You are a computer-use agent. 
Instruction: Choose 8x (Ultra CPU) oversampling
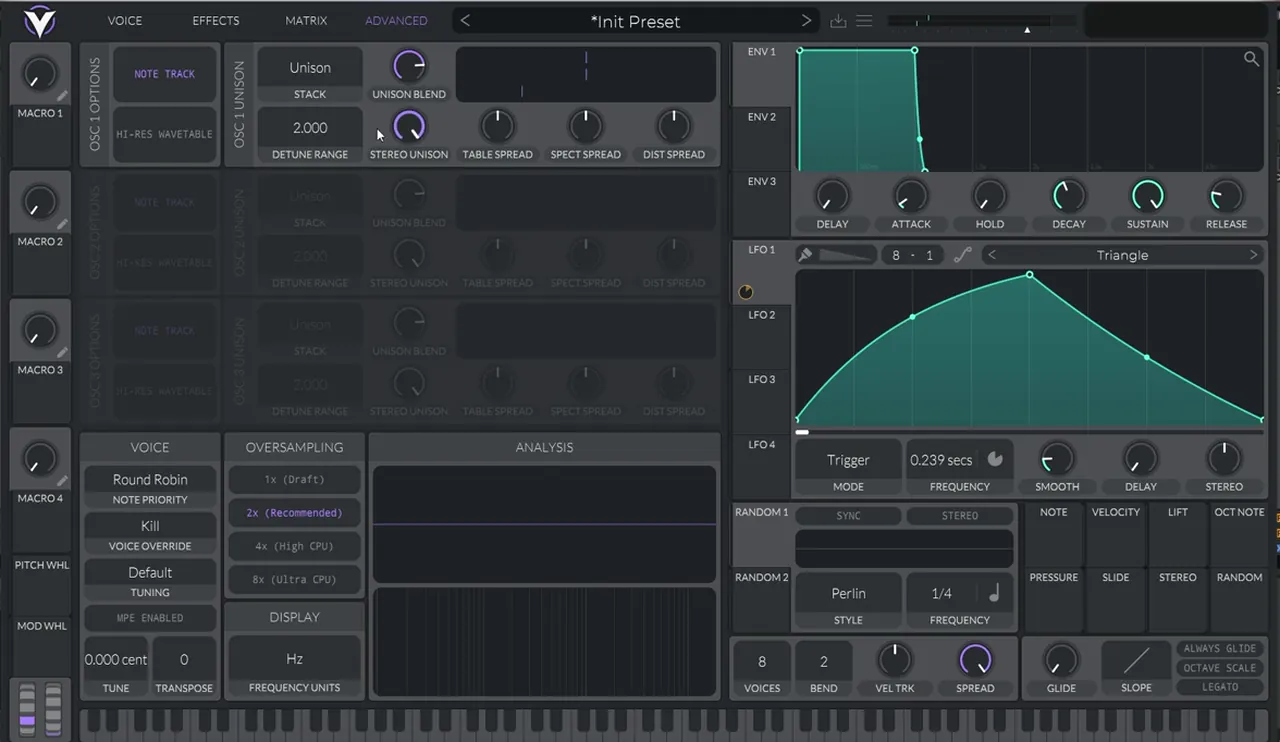click(294, 580)
